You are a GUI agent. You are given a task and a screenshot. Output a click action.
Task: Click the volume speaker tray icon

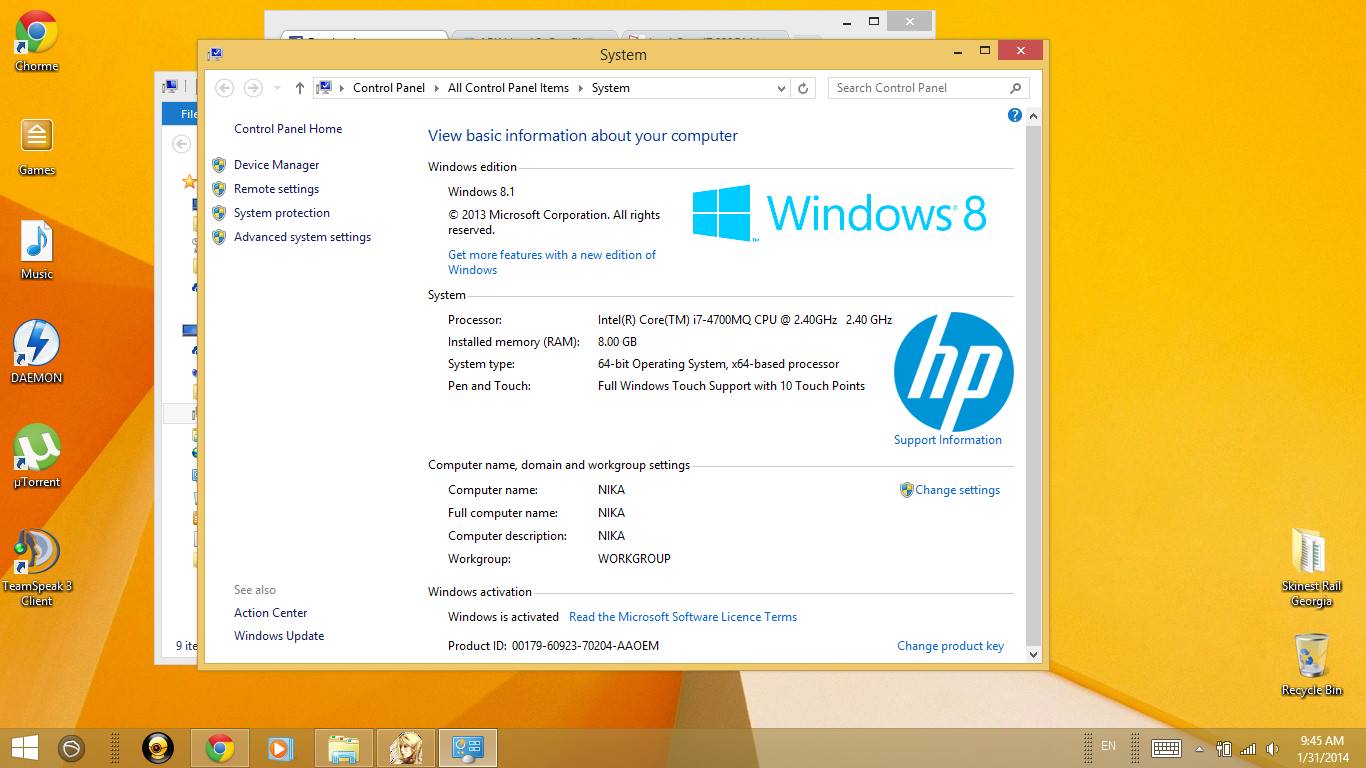coord(1272,748)
